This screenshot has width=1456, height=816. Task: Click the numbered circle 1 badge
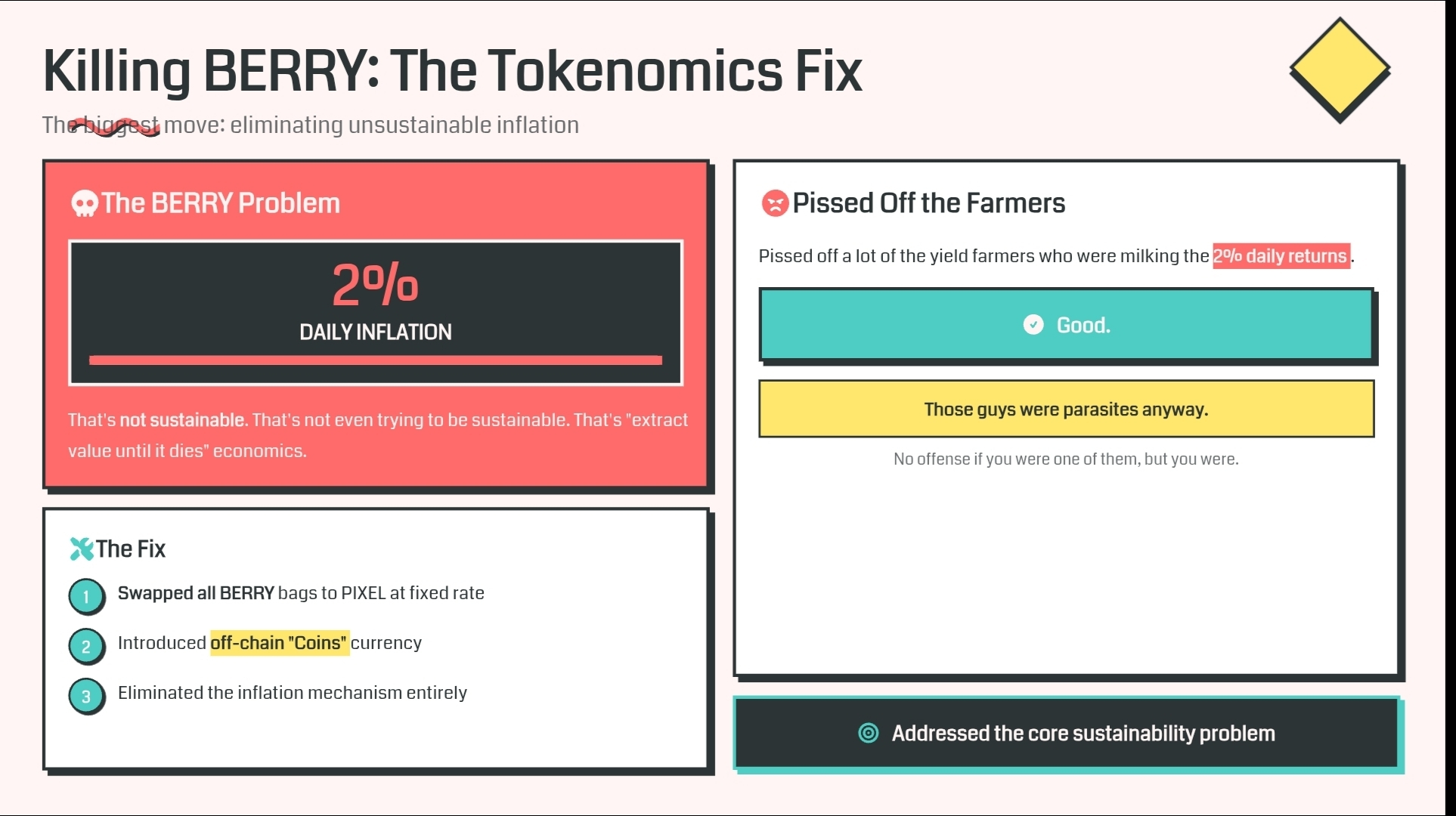(86, 596)
